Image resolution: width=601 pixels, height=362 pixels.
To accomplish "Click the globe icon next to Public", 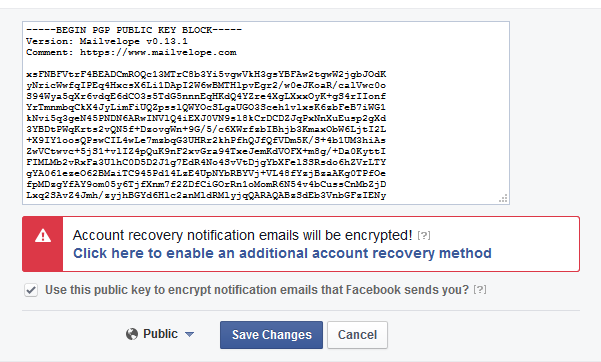I will [132, 334].
